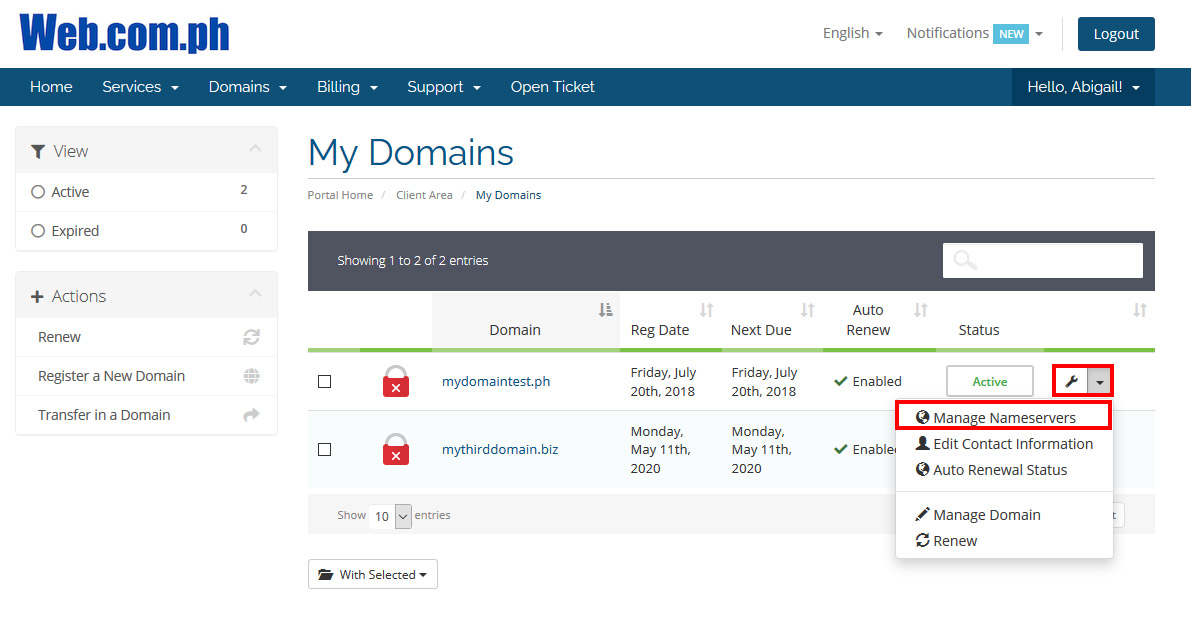The height and width of the screenshot is (638, 1191).
Task: Select the Active view radio button
Action: (38, 192)
